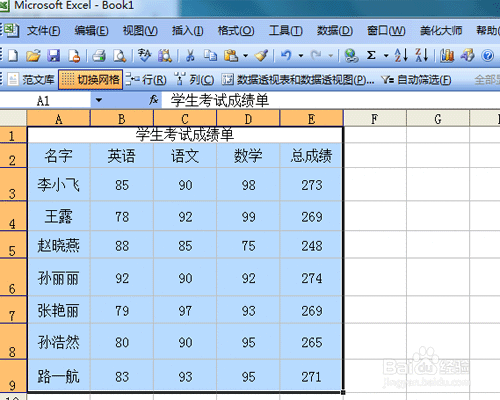
Task: Click the AutoSum sigma icon
Action: [371, 55]
